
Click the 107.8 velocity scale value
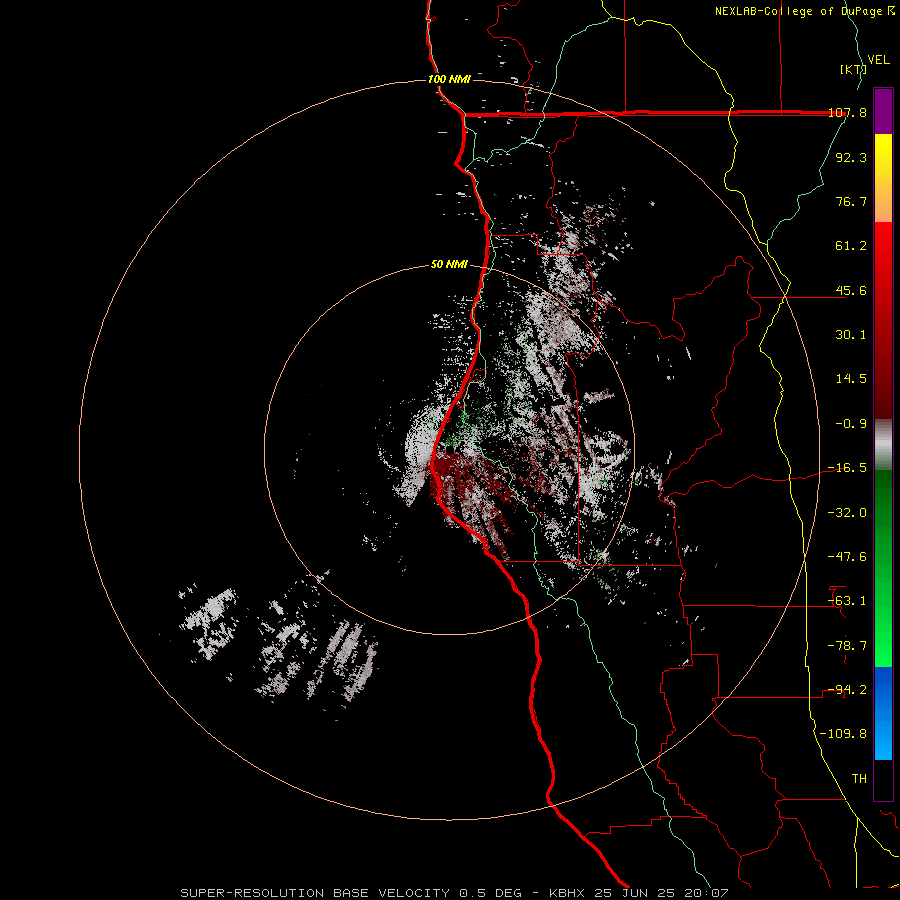tap(848, 112)
